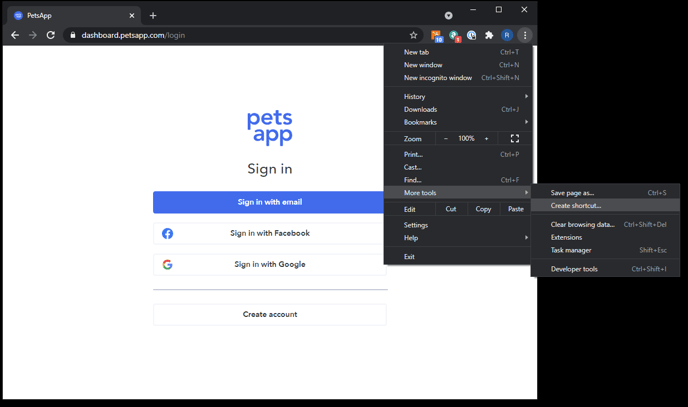Click Cut in the Edit row

pos(451,209)
